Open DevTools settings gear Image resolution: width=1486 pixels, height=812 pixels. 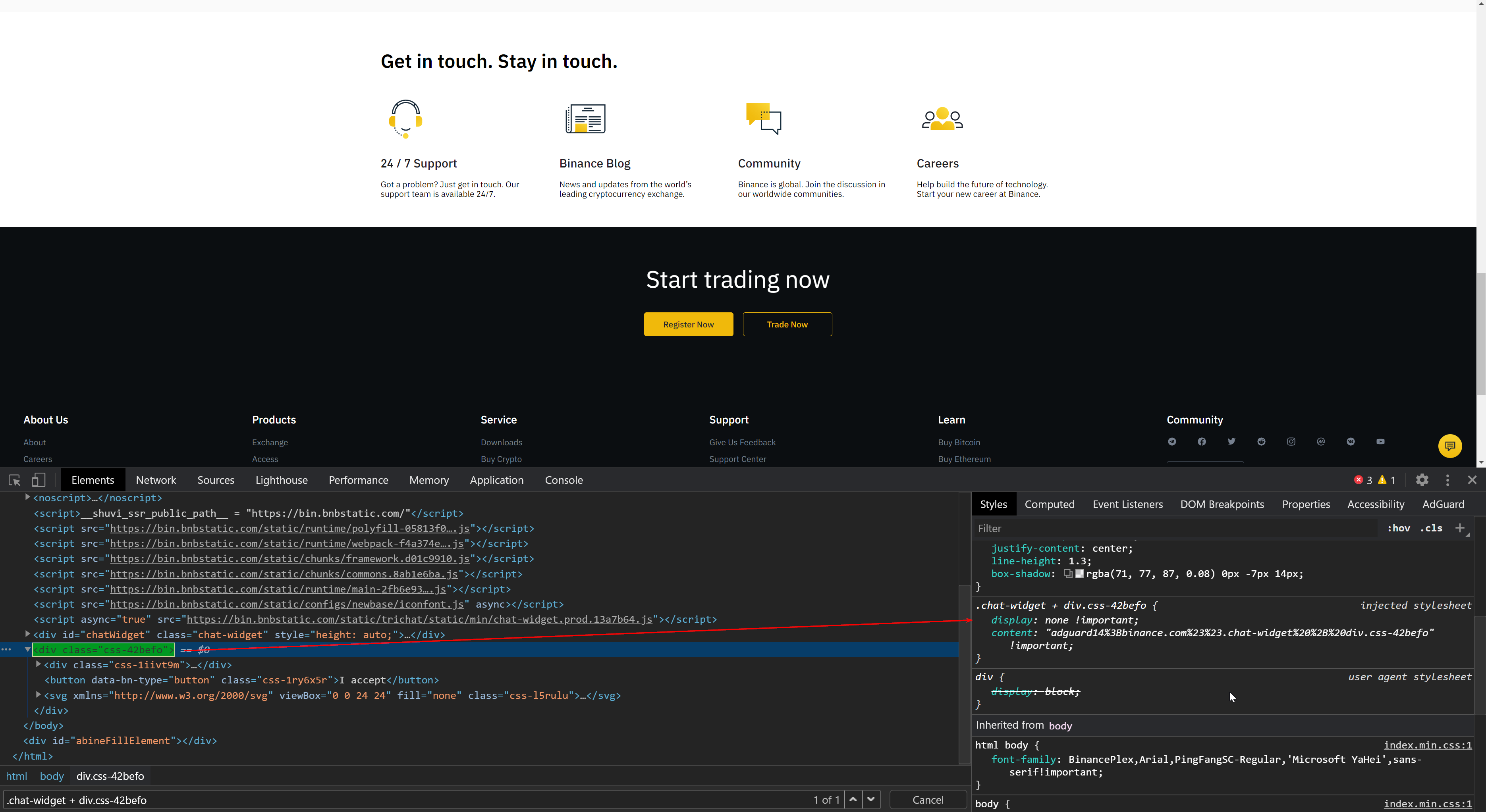tap(1422, 480)
